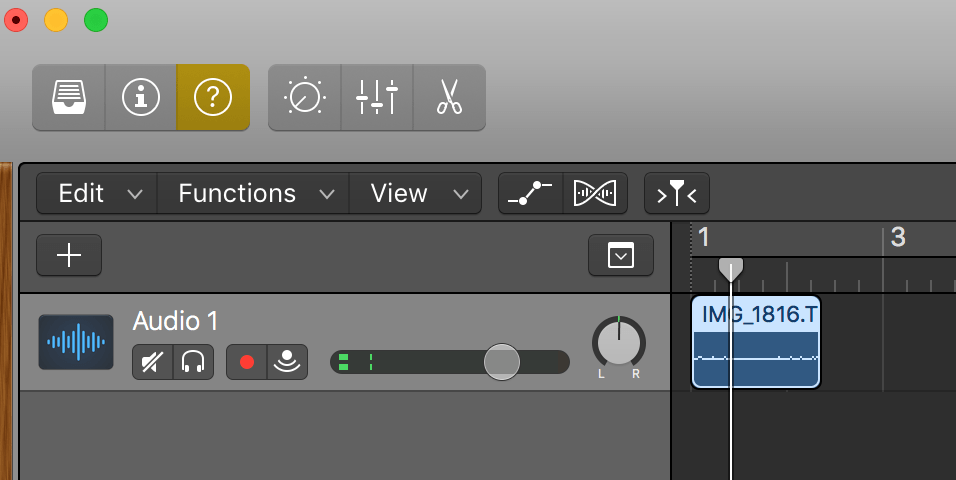956x480 pixels.
Task: Enable Flex editing button
Action: (x=596, y=193)
